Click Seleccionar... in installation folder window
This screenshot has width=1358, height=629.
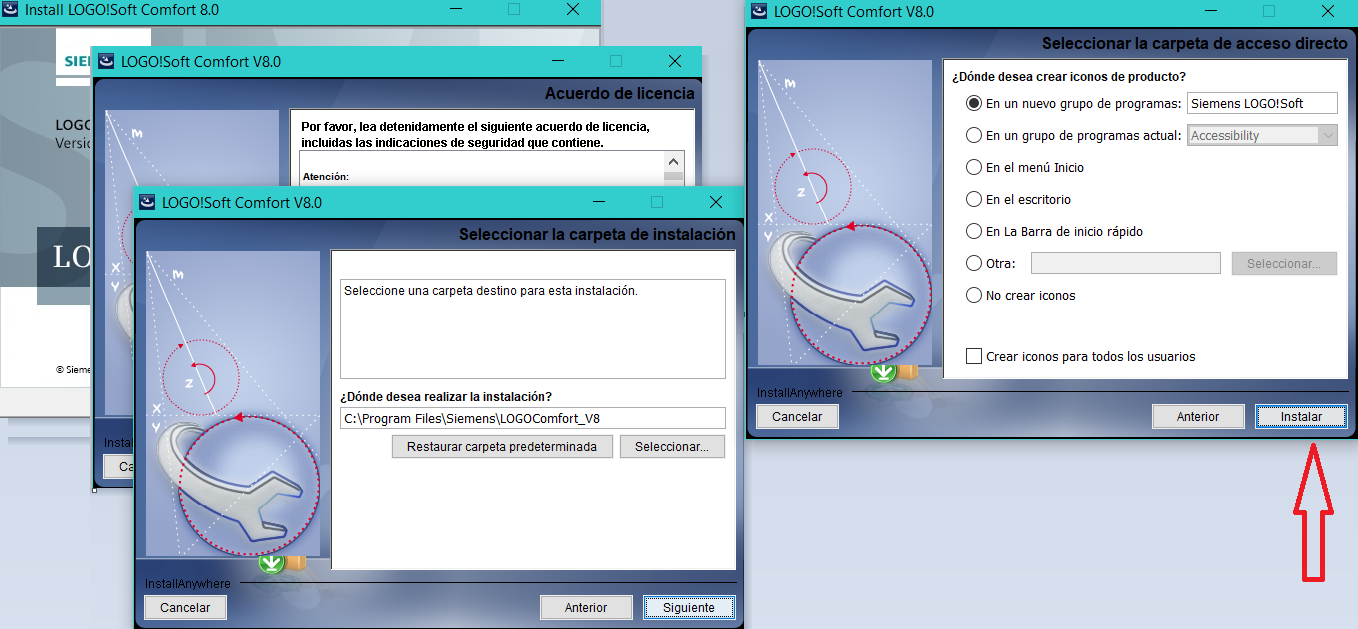(672, 447)
